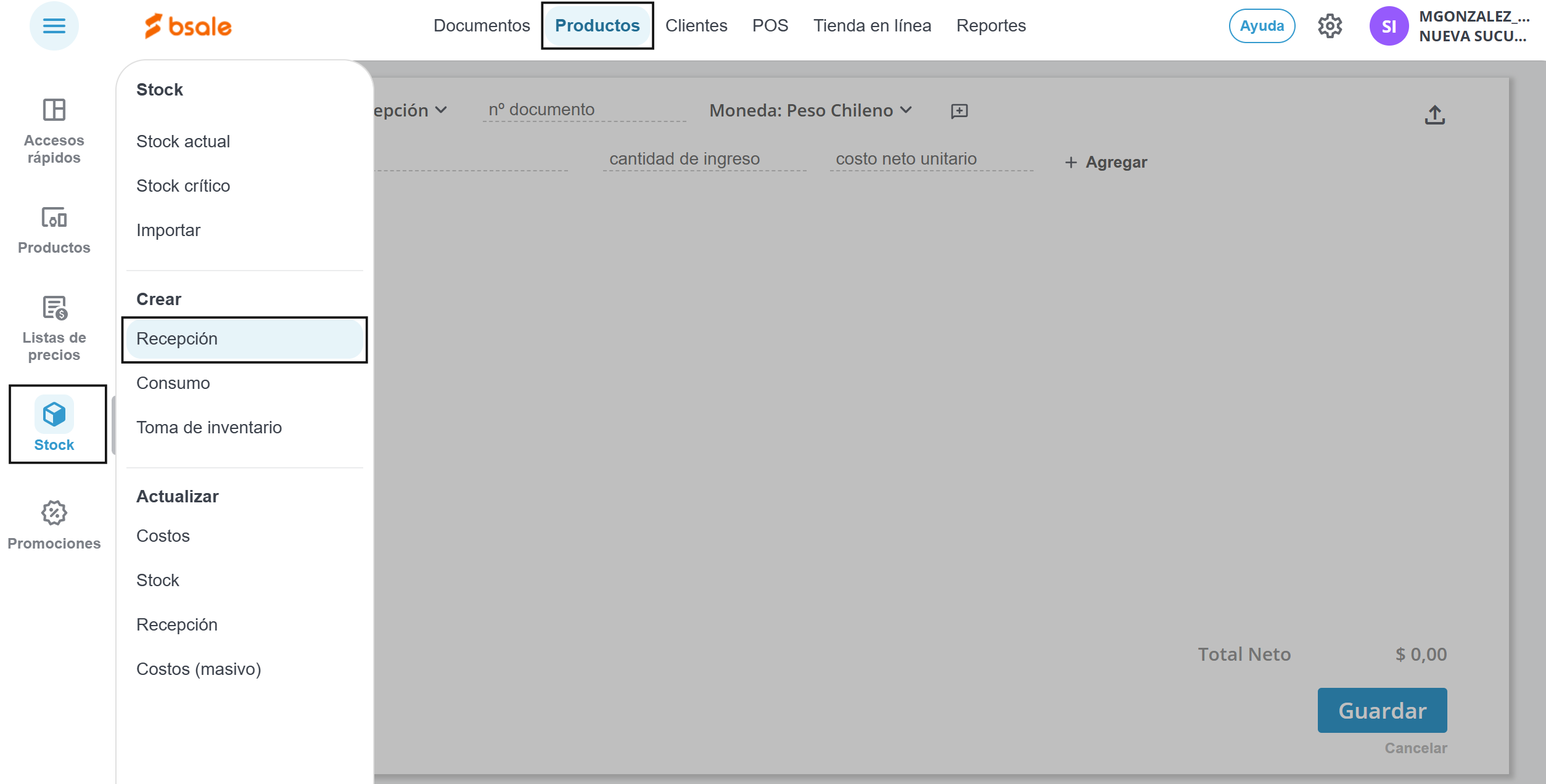Choose Costos (masivo) under Actualizar

198,669
